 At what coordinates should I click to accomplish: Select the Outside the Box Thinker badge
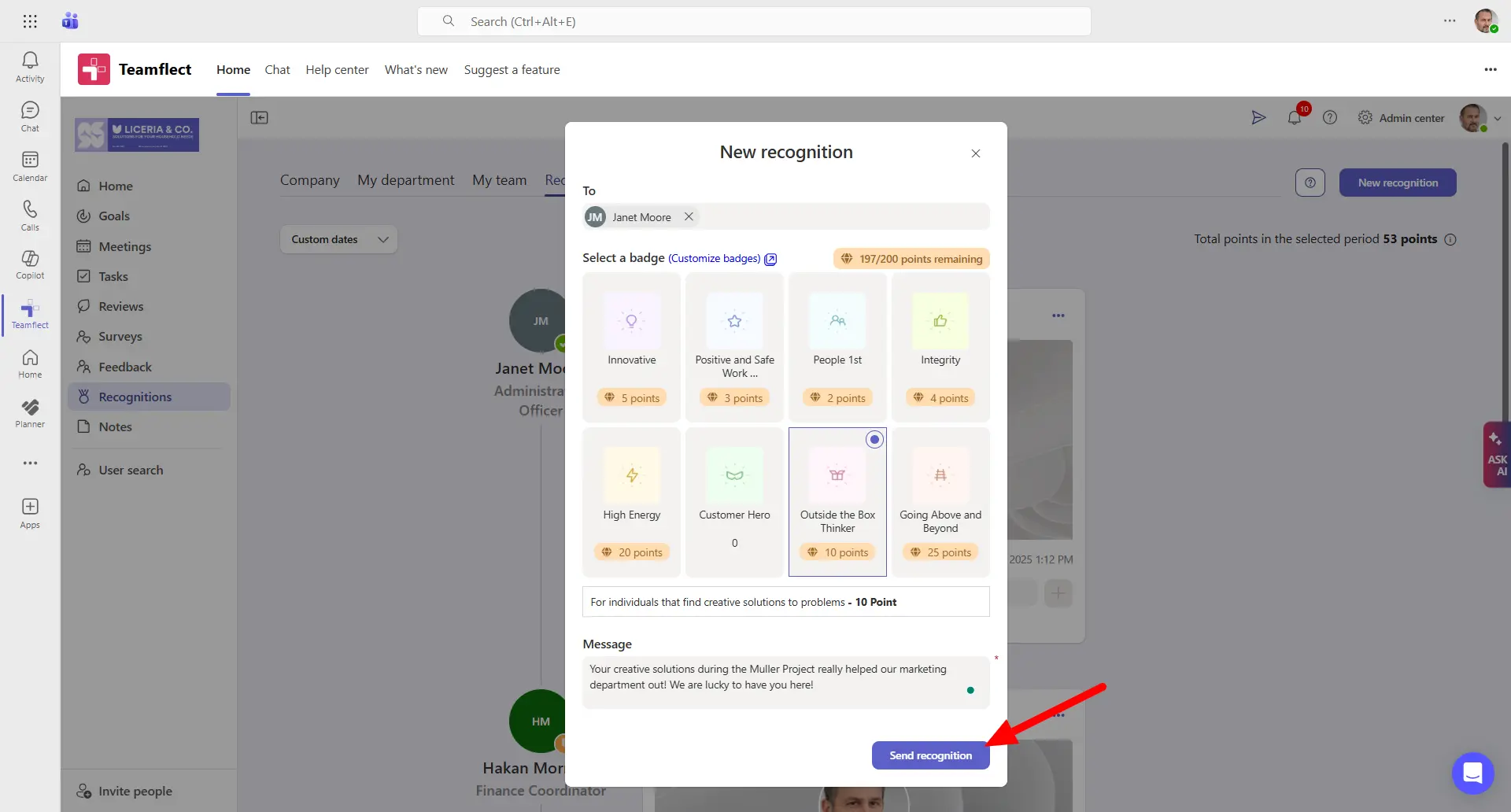(837, 501)
